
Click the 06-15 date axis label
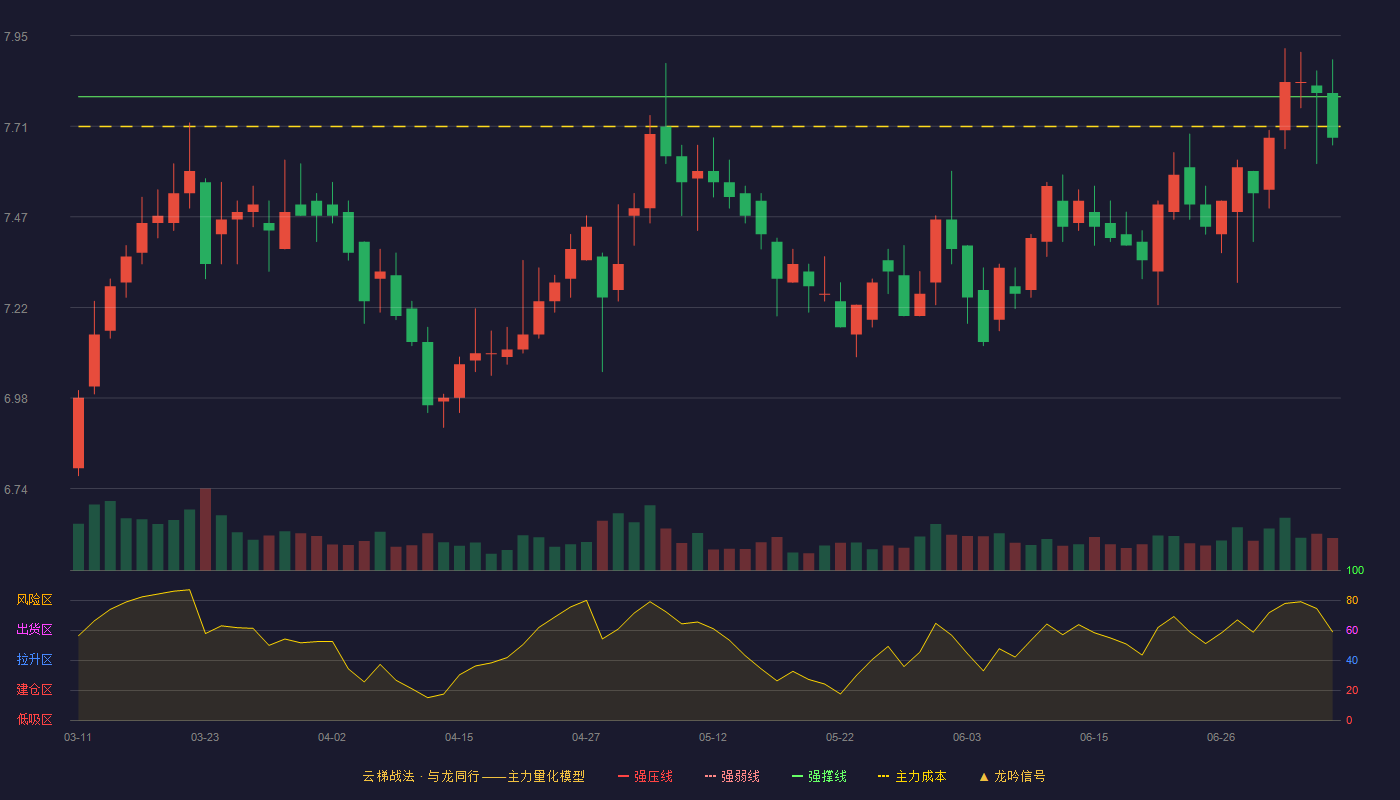[x=1094, y=737]
